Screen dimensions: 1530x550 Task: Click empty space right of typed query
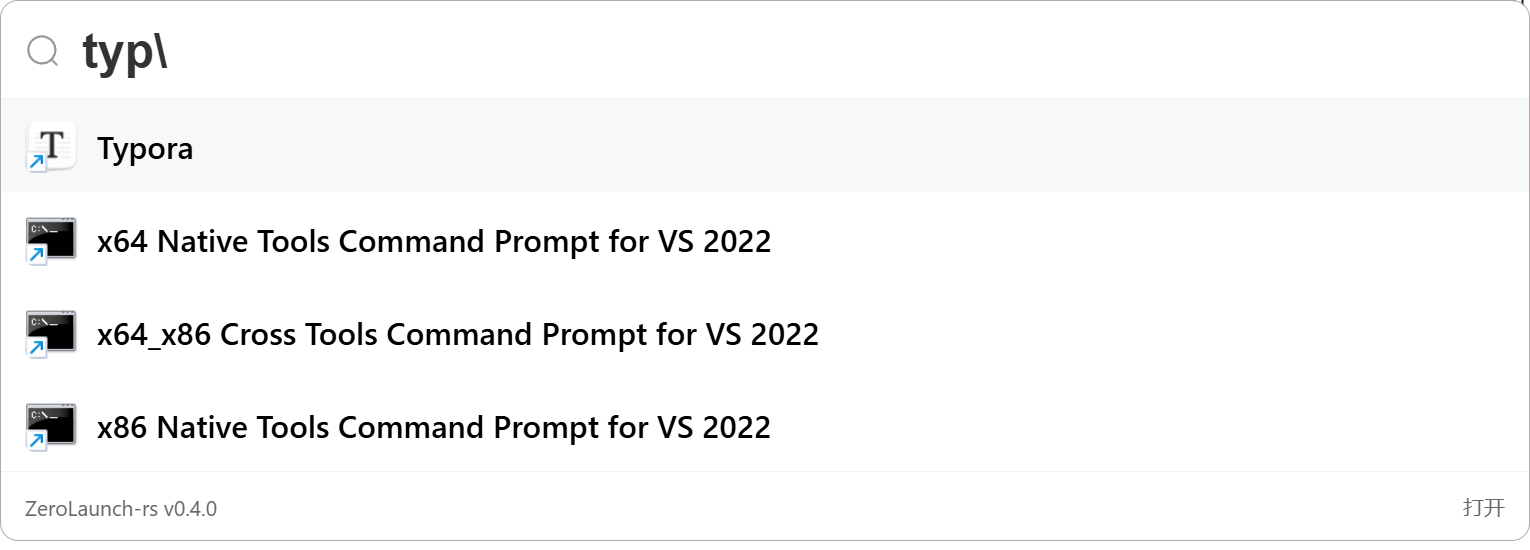coord(800,52)
